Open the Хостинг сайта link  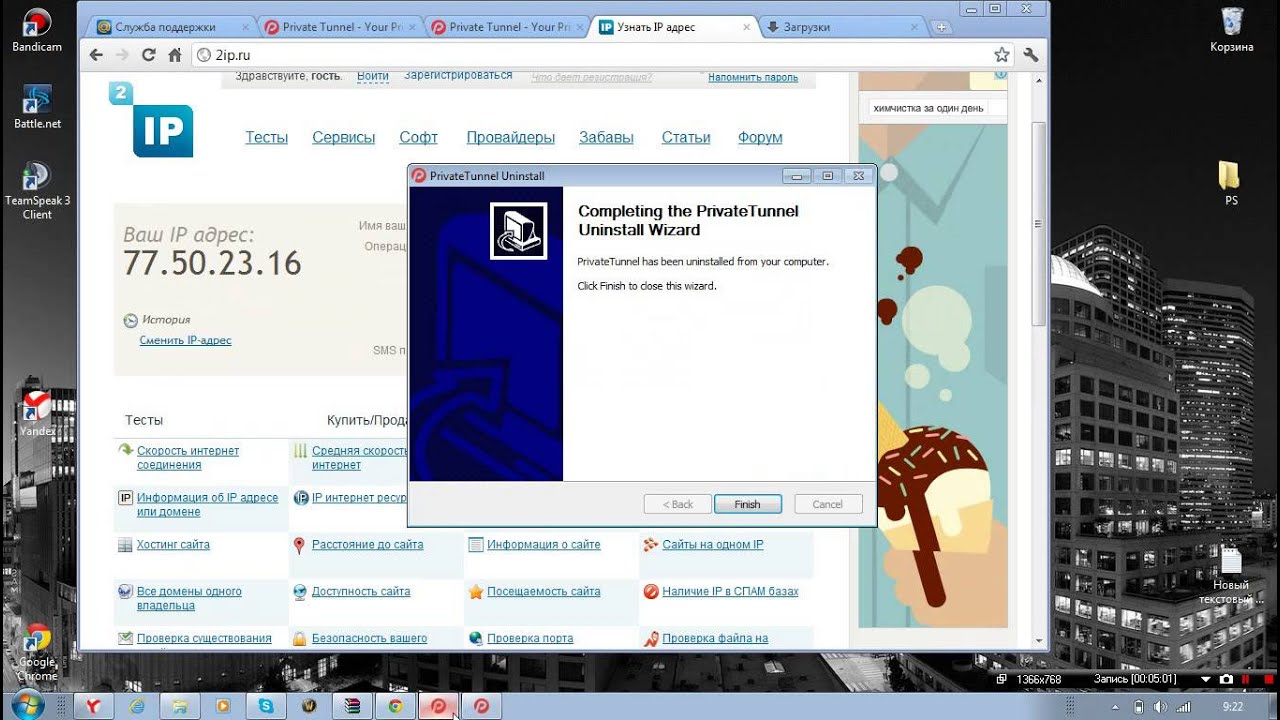click(x=173, y=545)
